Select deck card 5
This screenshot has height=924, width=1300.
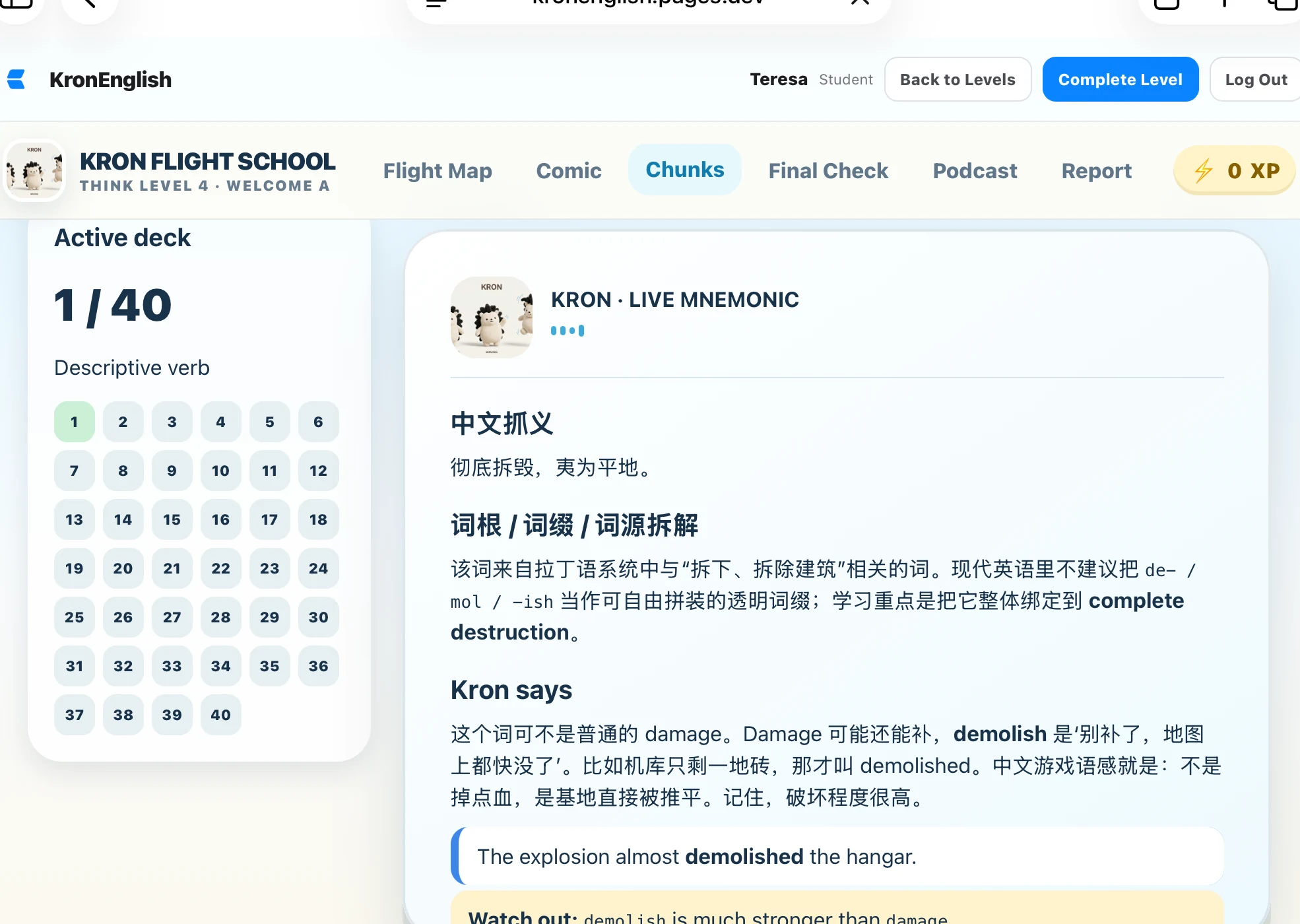(270, 422)
